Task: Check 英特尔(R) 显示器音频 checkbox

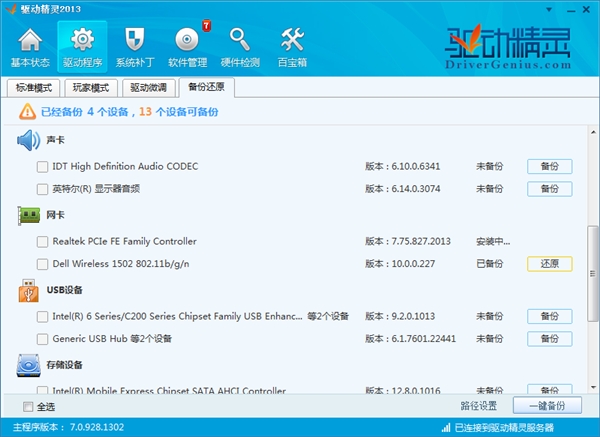Action: pos(42,189)
